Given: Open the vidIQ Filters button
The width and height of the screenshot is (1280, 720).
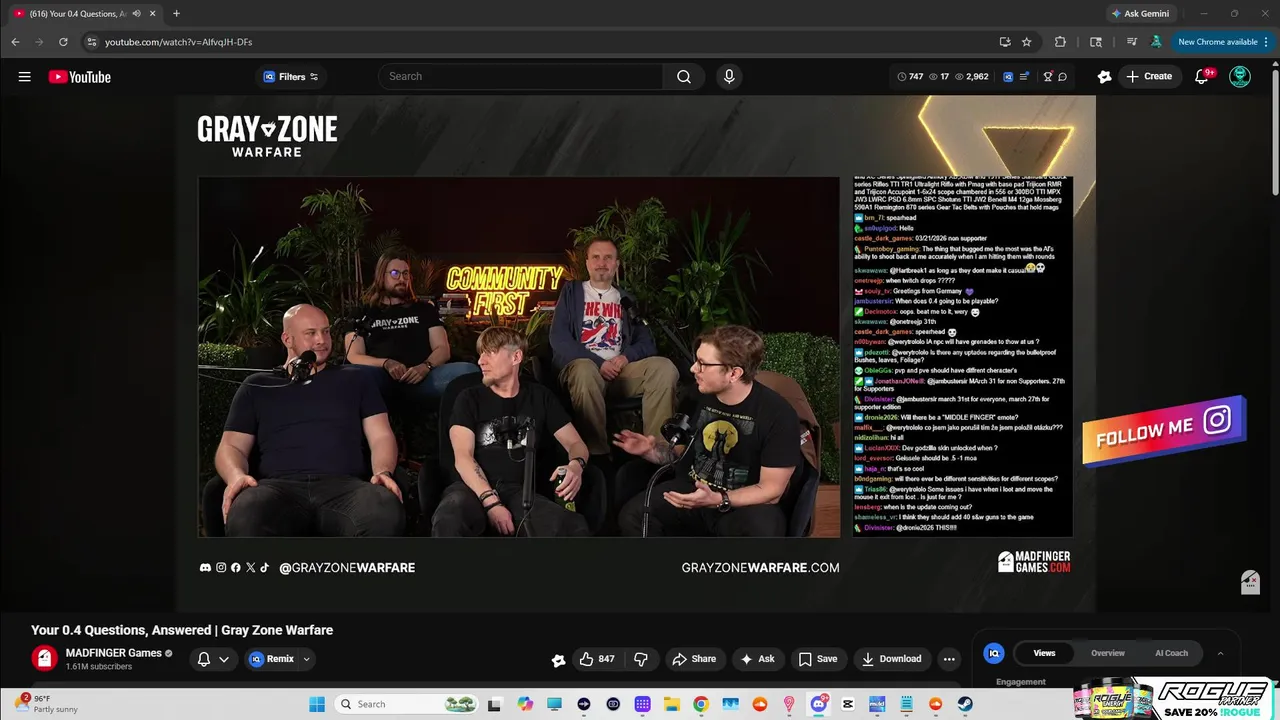Looking at the screenshot, I should coord(290,77).
